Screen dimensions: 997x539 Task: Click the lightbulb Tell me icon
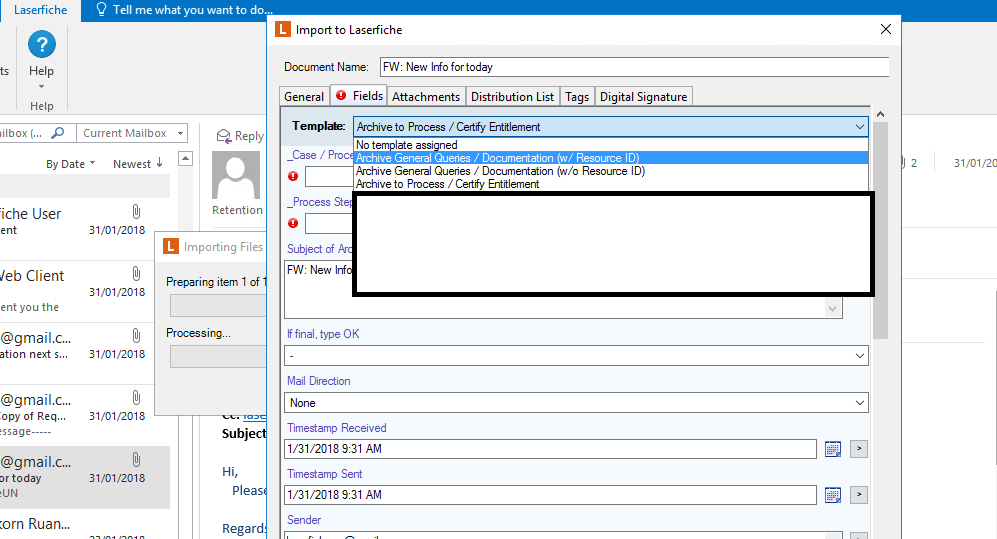point(100,10)
